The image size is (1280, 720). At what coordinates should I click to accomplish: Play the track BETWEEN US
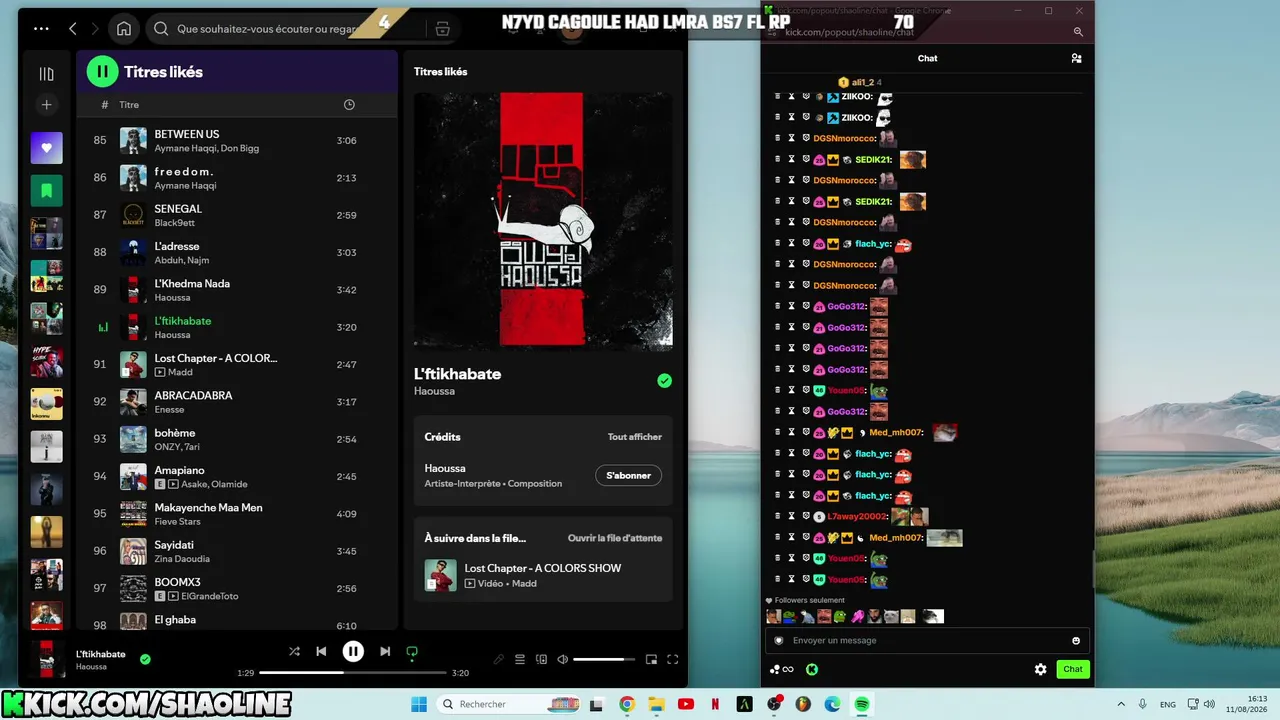point(237,141)
